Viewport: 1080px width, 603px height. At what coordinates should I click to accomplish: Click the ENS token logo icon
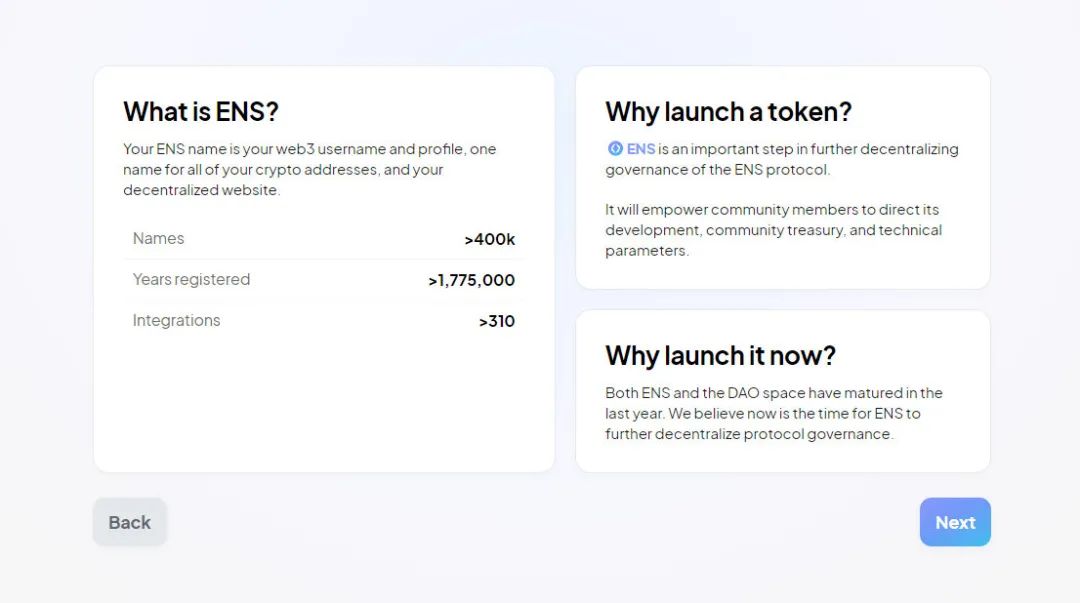[x=615, y=149]
